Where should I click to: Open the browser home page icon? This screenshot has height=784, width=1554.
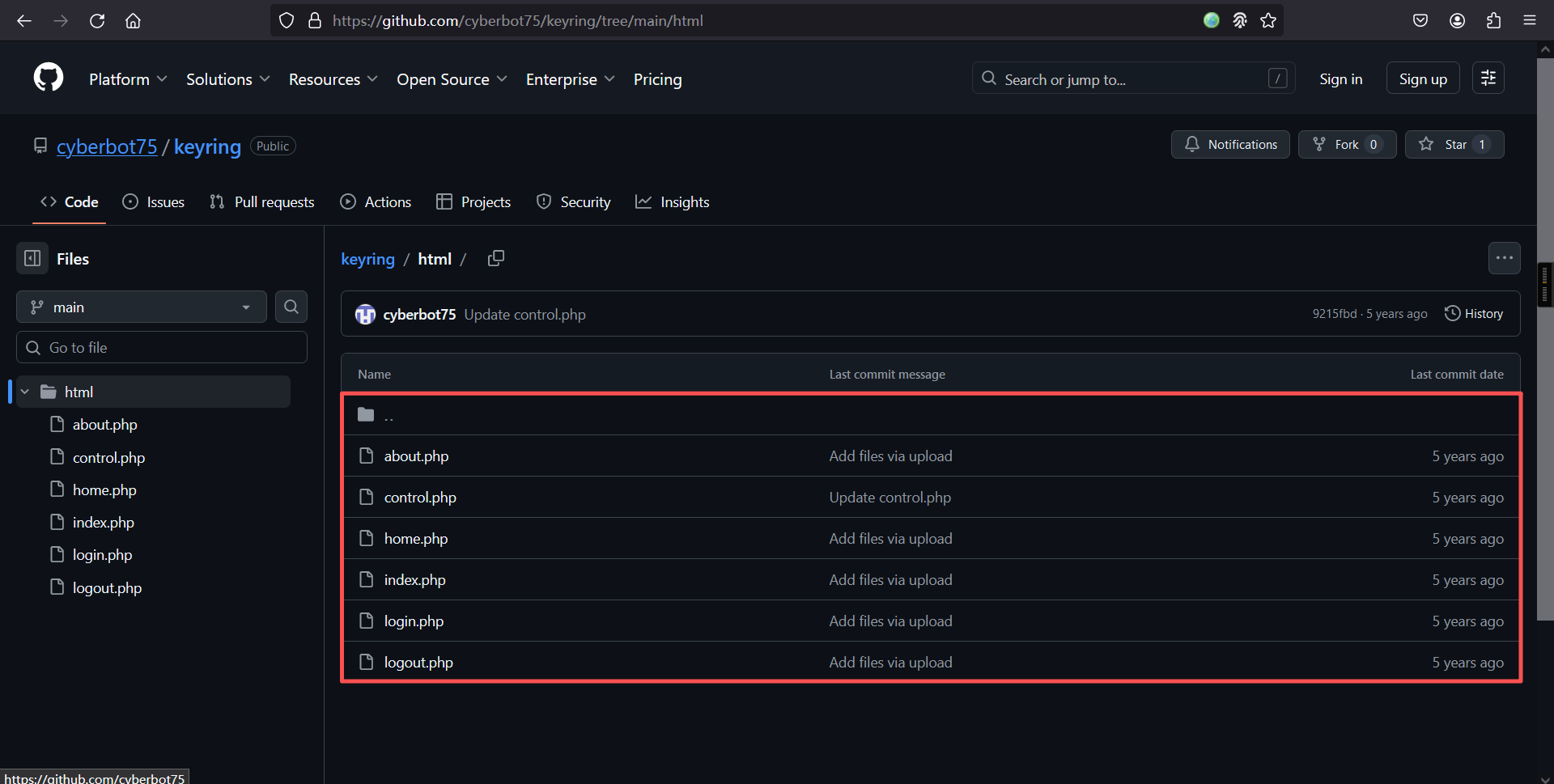tap(133, 21)
